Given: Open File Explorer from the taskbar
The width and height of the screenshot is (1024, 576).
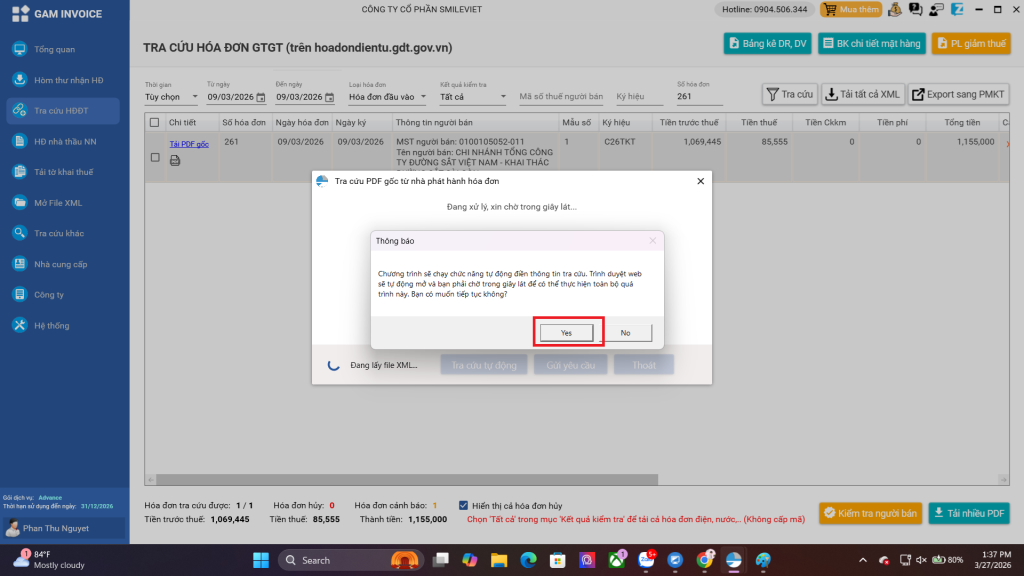Looking at the screenshot, I should (x=497, y=560).
